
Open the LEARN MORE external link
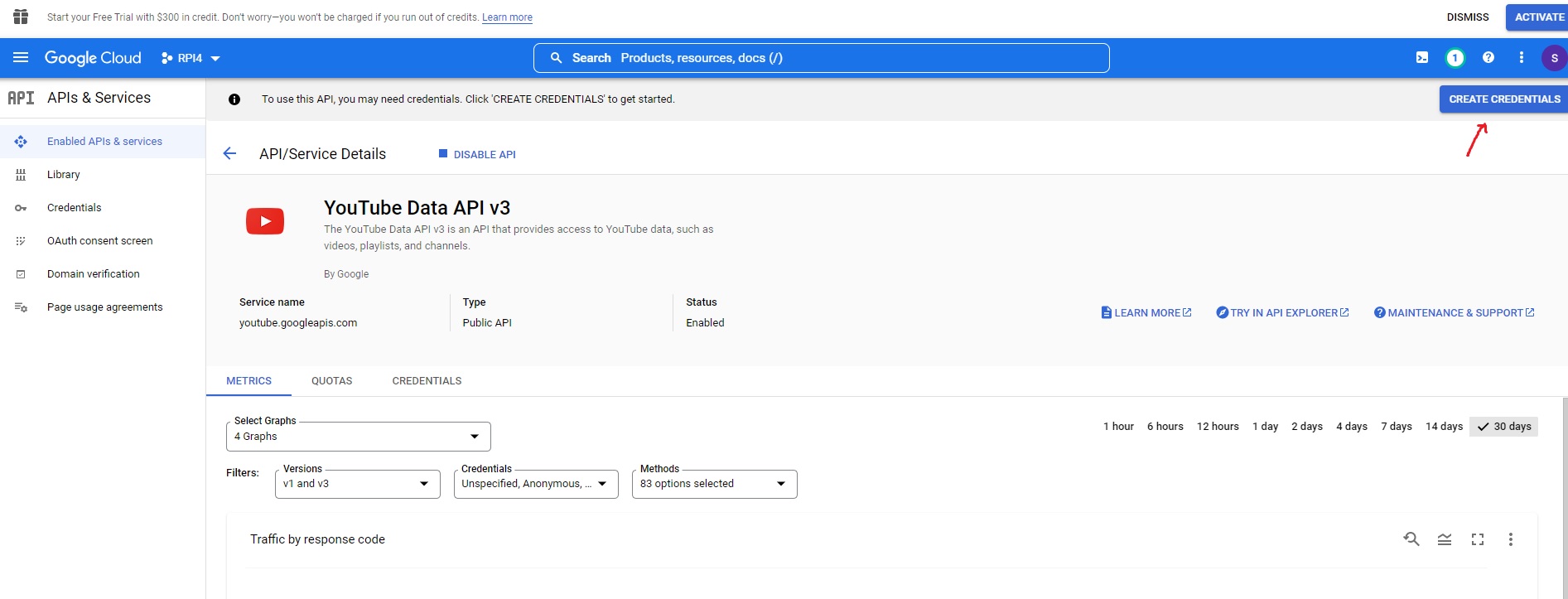tap(1146, 313)
